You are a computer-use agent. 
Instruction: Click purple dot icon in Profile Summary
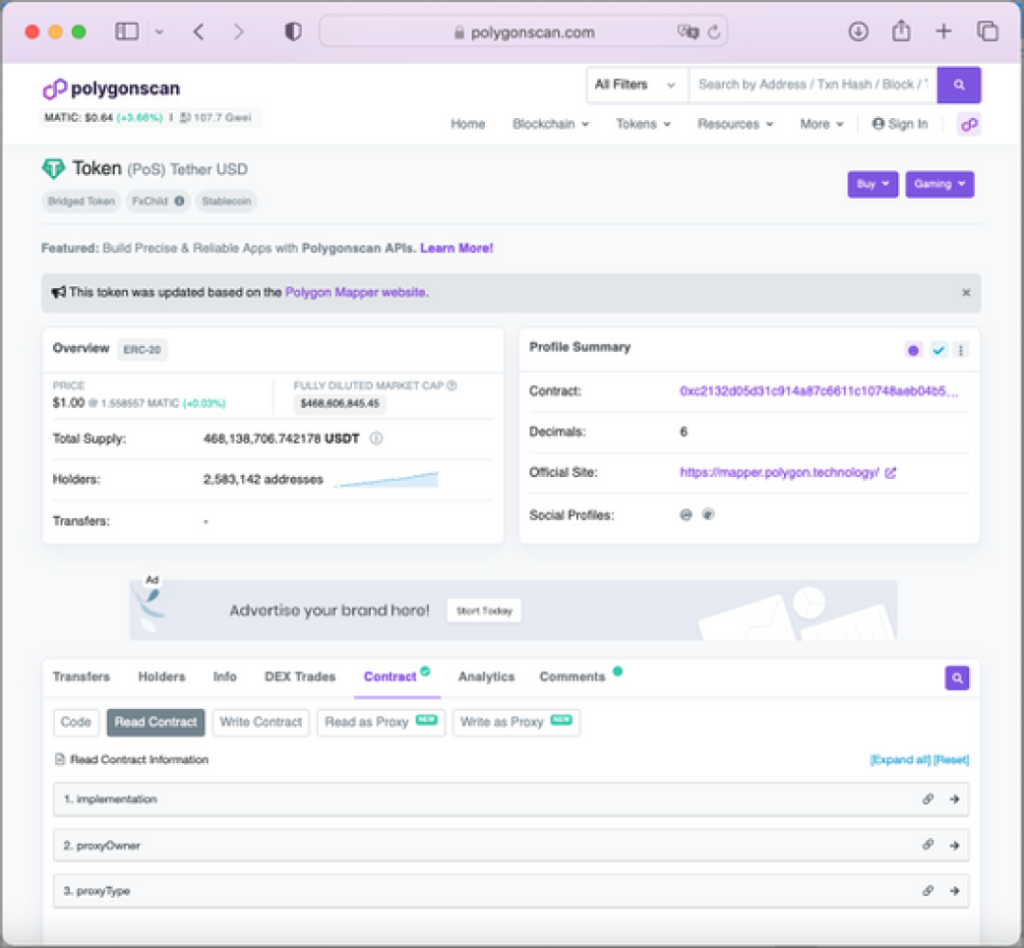click(x=914, y=351)
